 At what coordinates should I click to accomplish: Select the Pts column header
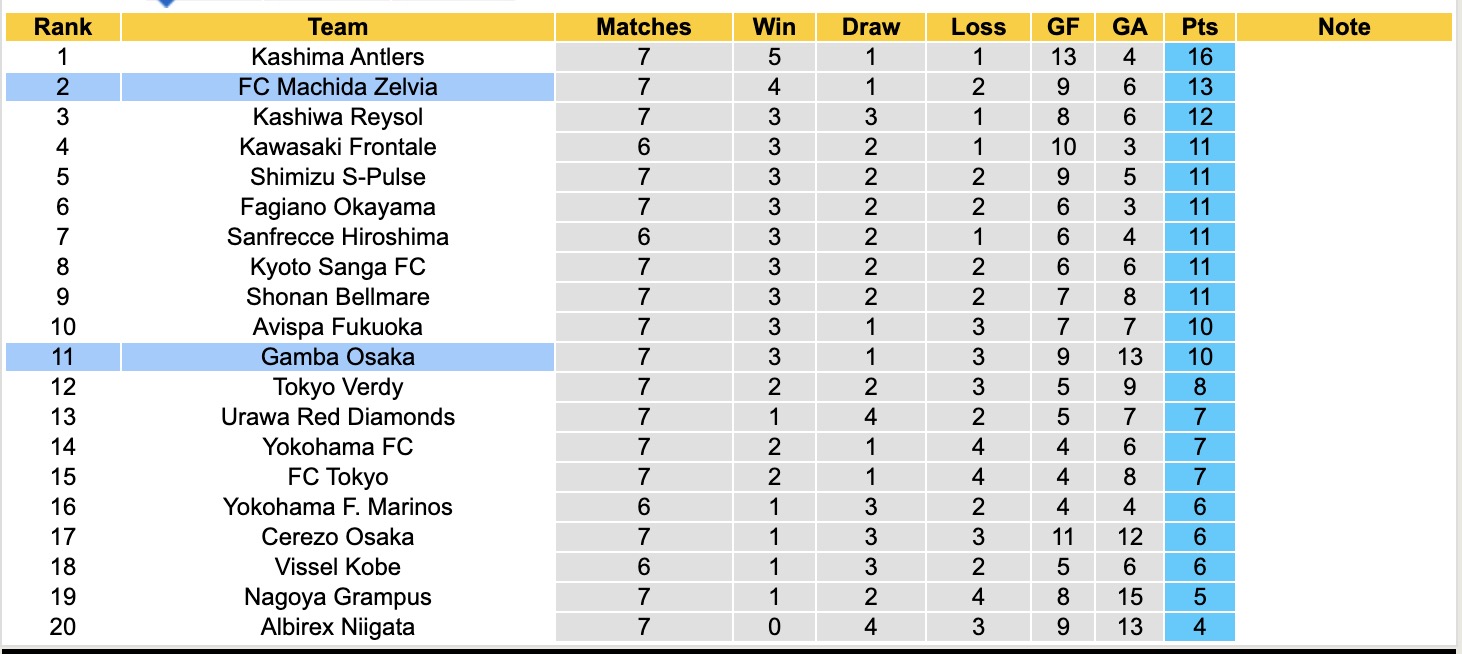pos(1200,27)
